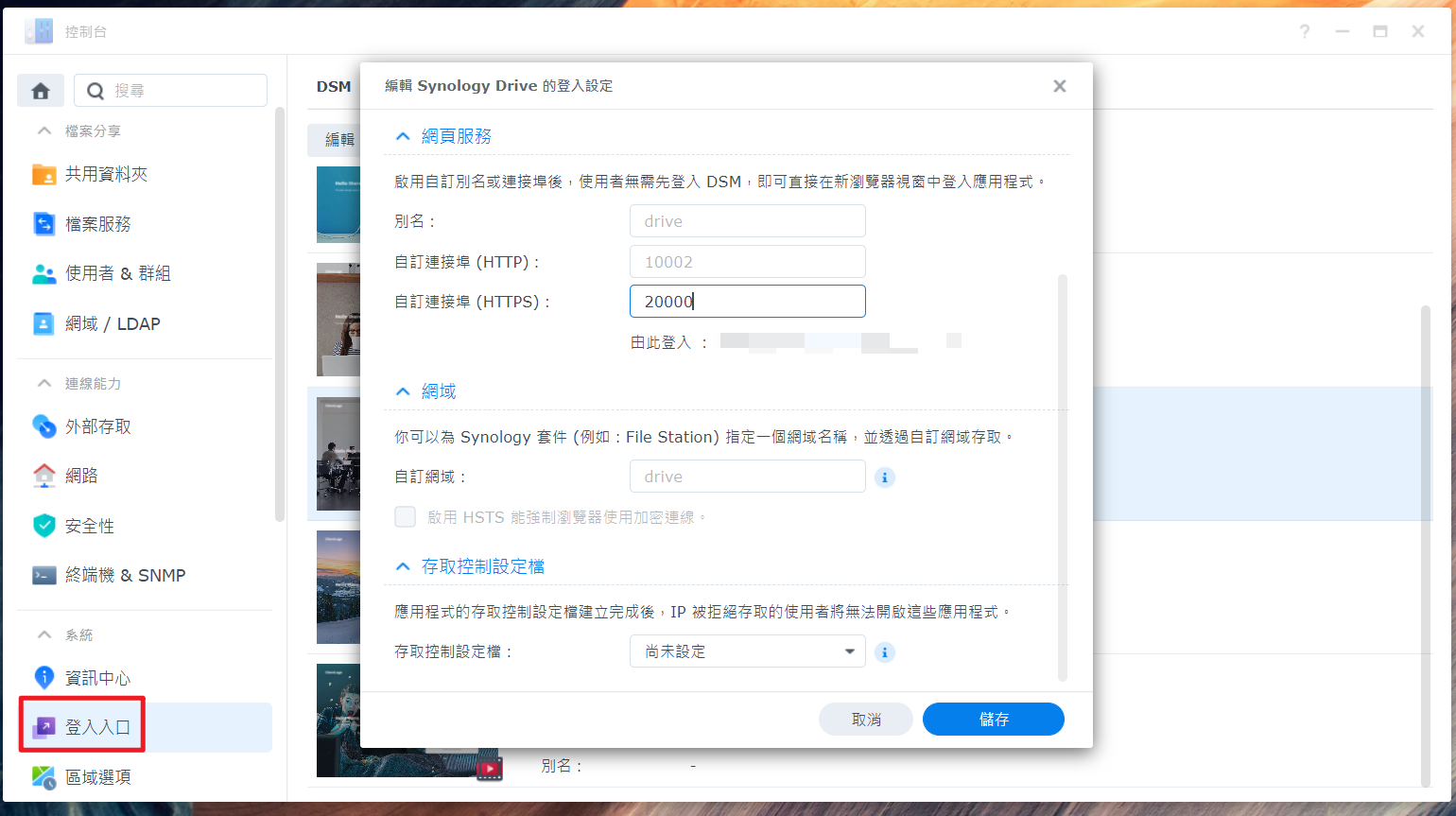Open the 網路 network icon
Image resolution: width=1456 pixels, height=816 pixels.
44,476
